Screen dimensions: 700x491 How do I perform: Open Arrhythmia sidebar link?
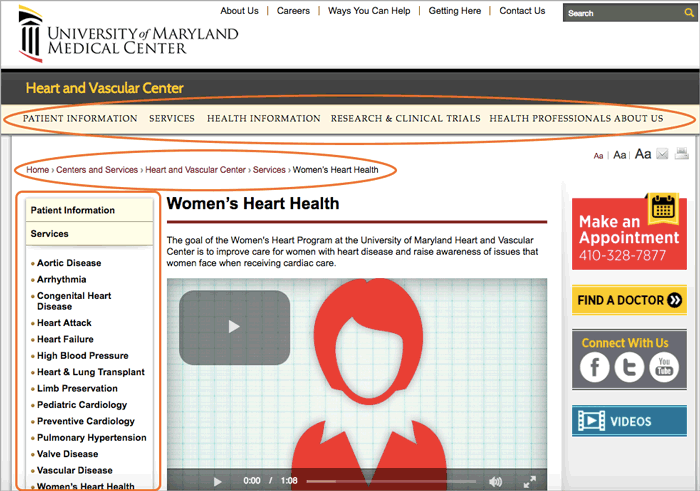(62, 279)
